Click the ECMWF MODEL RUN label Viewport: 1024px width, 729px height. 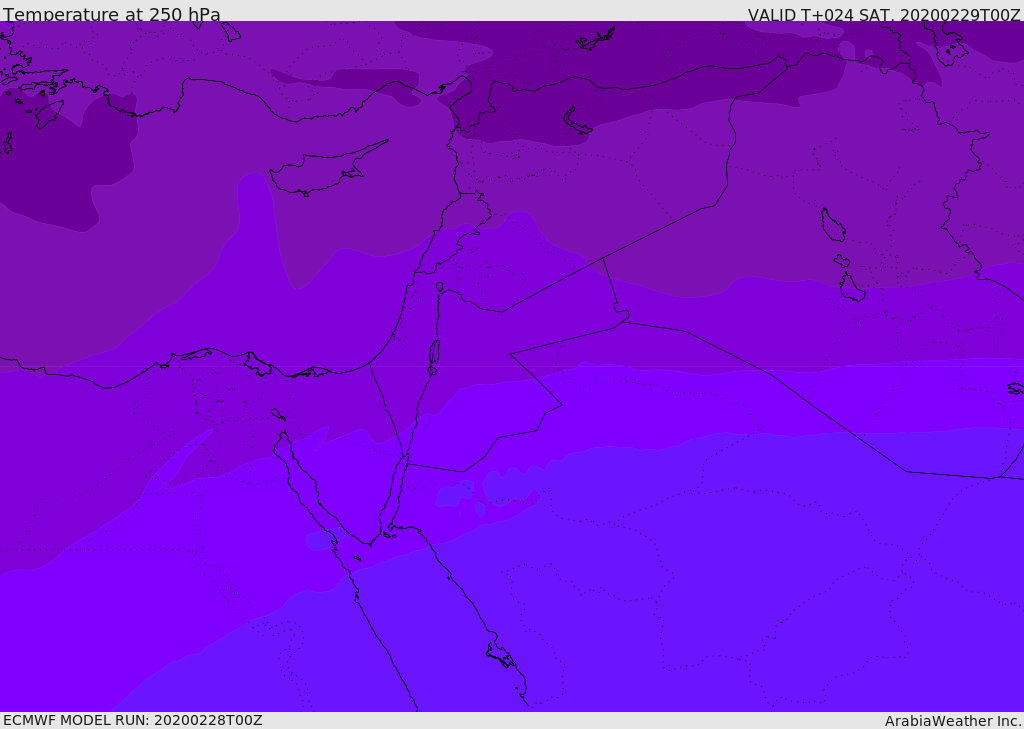tap(132, 720)
